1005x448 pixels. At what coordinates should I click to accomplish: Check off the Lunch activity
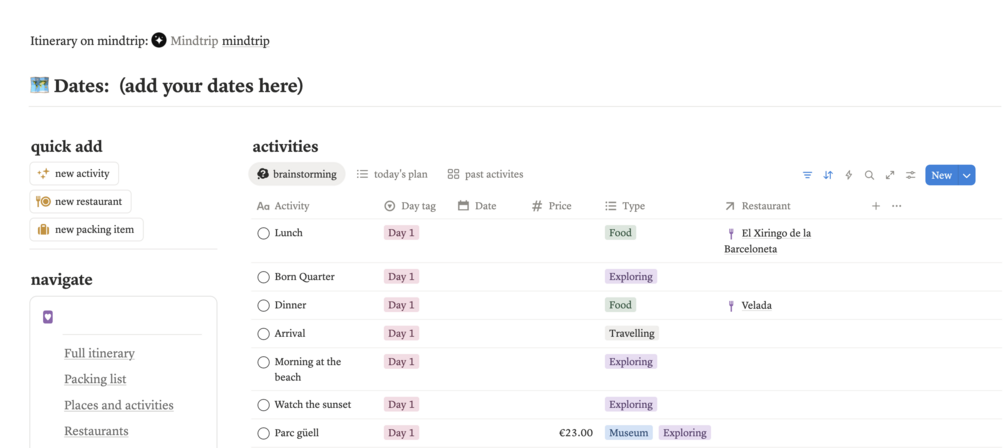click(263, 233)
